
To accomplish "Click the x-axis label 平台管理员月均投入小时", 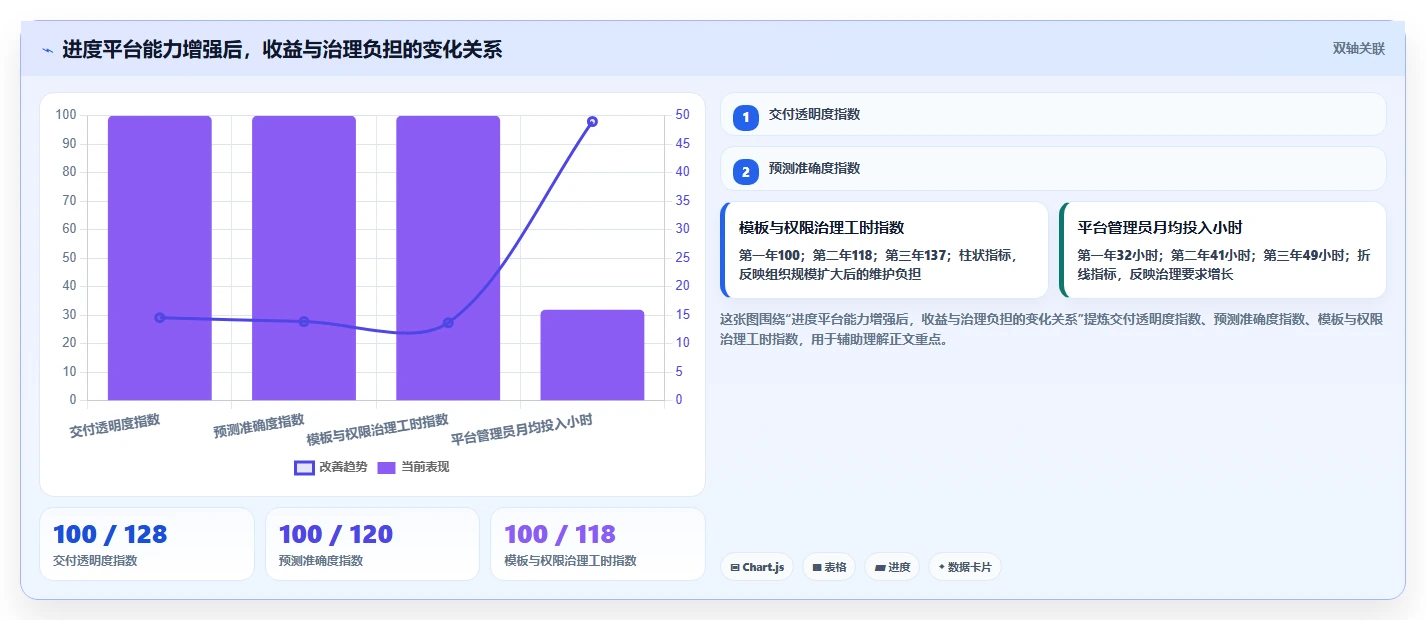I will point(522,429).
